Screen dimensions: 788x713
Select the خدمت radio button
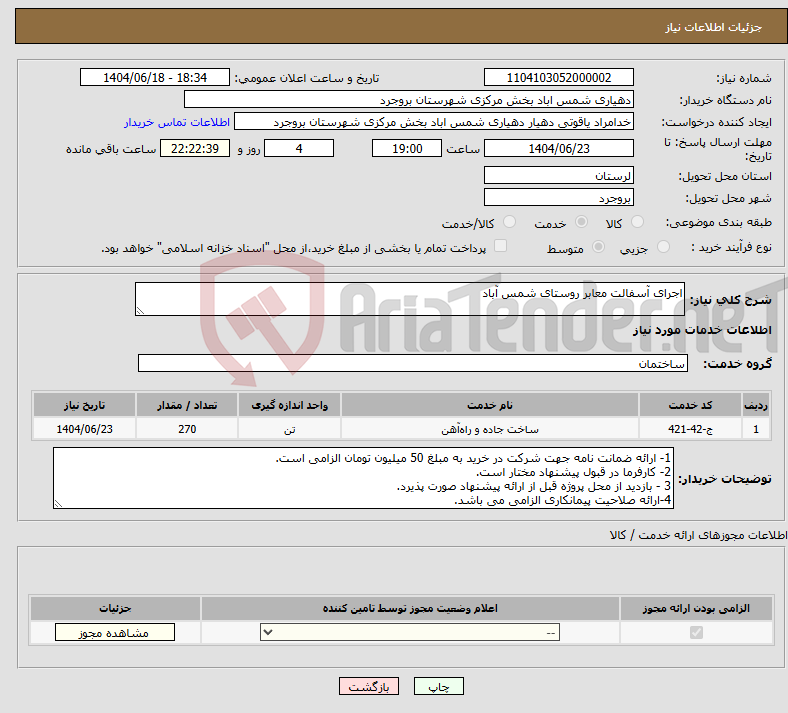click(x=581, y=222)
